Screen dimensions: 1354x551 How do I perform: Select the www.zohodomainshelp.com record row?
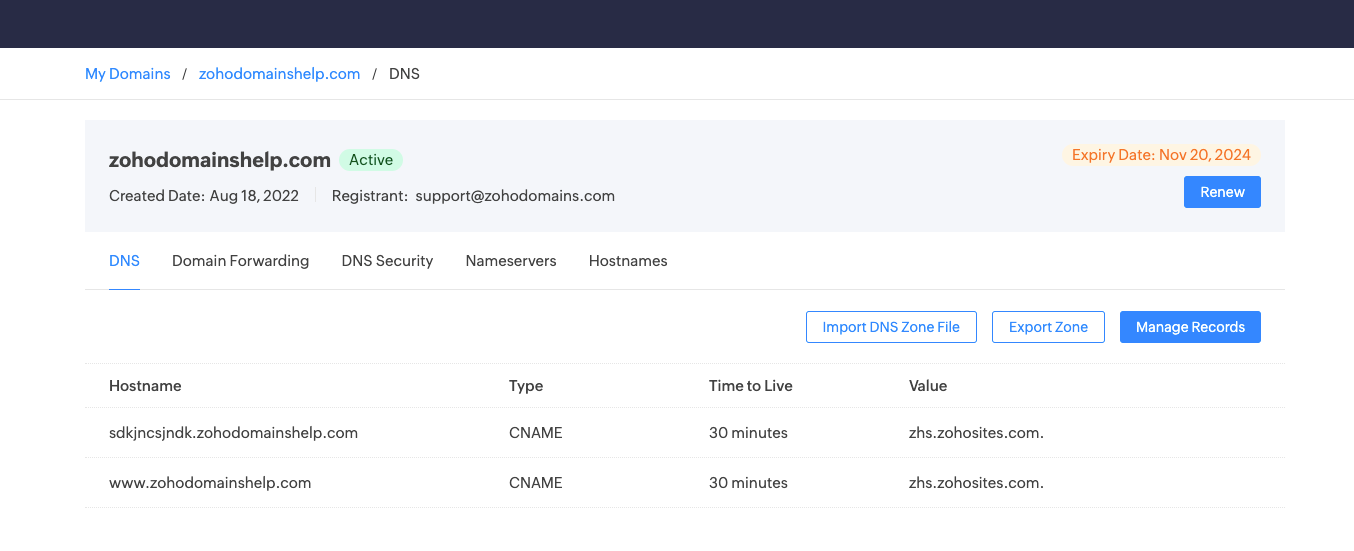684,483
